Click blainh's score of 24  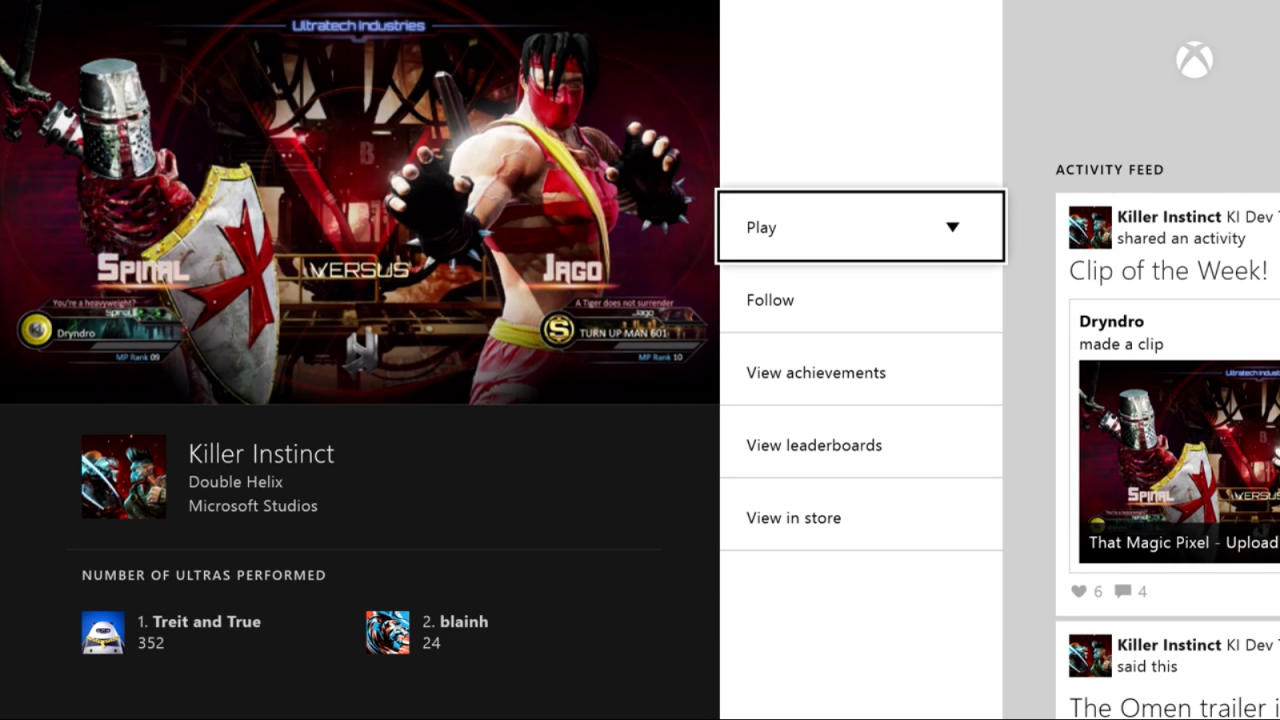pyautogui.click(x=431, y=643)
